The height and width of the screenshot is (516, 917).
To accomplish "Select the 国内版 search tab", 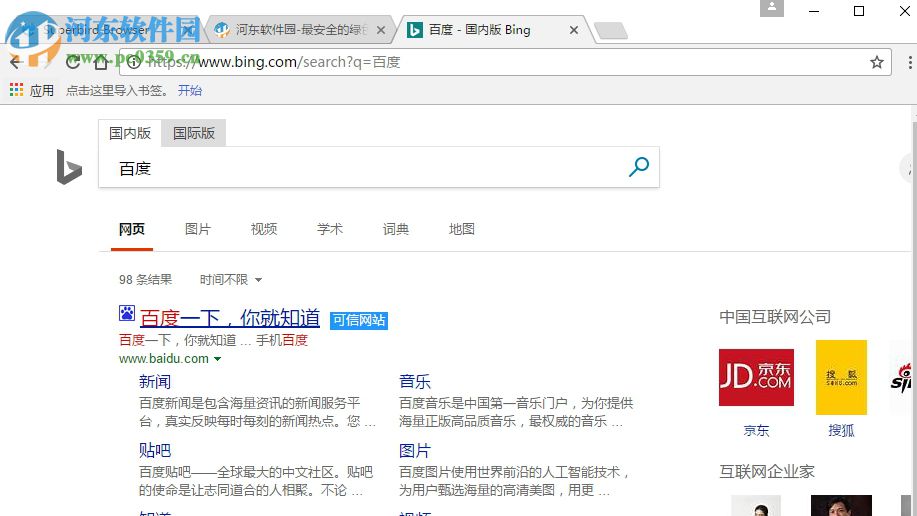I will point(130,133).
